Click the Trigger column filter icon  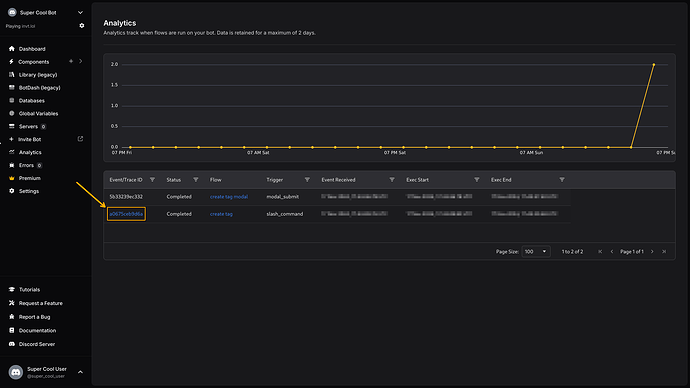(x=307, y=180)
